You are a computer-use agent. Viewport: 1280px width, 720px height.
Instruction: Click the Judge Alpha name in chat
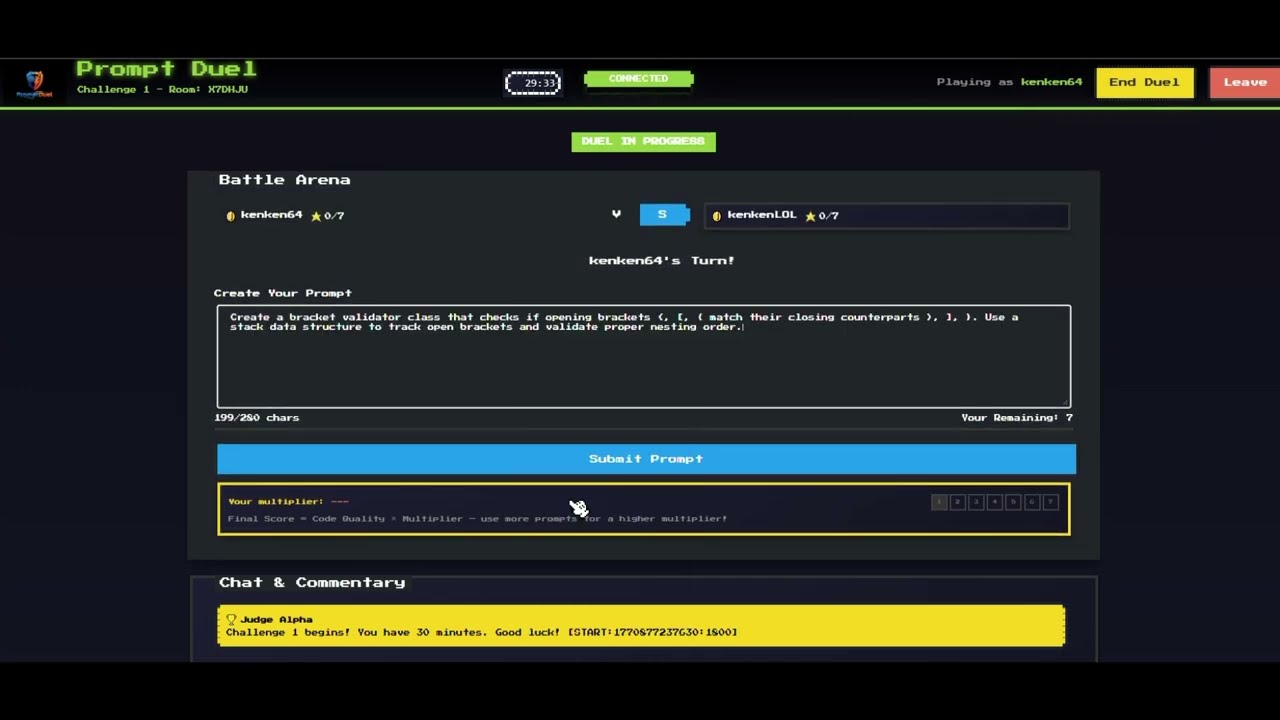[276, 620]
